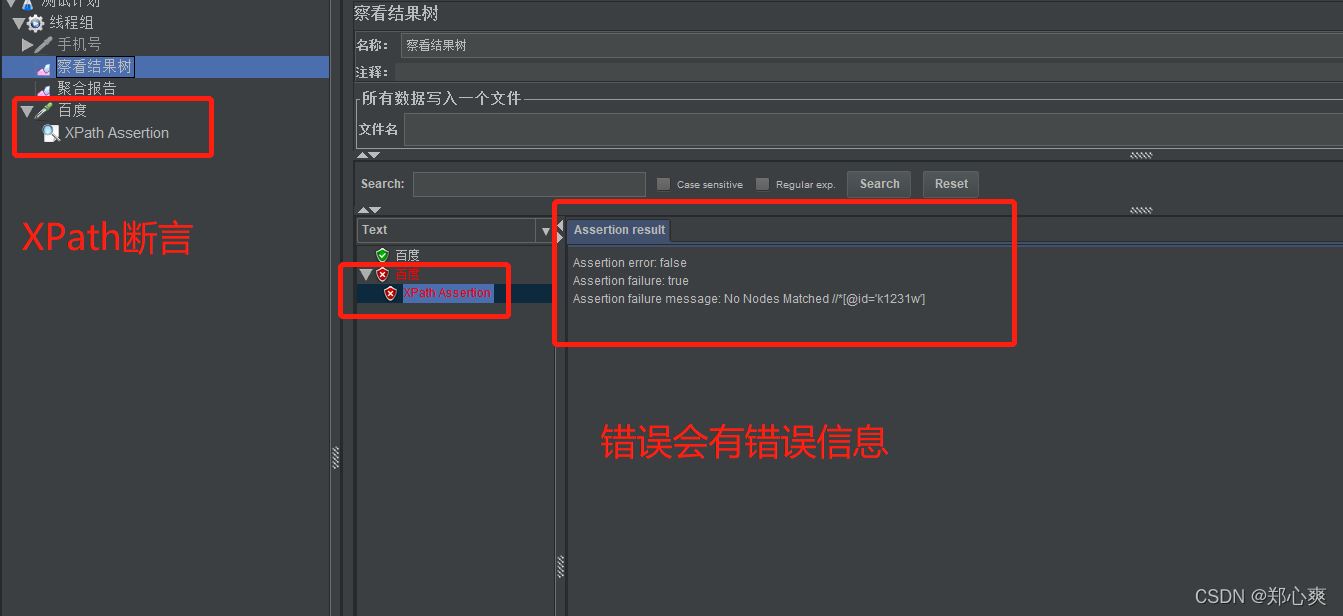Enable the Regular exp. checkbox

[762, 184]
